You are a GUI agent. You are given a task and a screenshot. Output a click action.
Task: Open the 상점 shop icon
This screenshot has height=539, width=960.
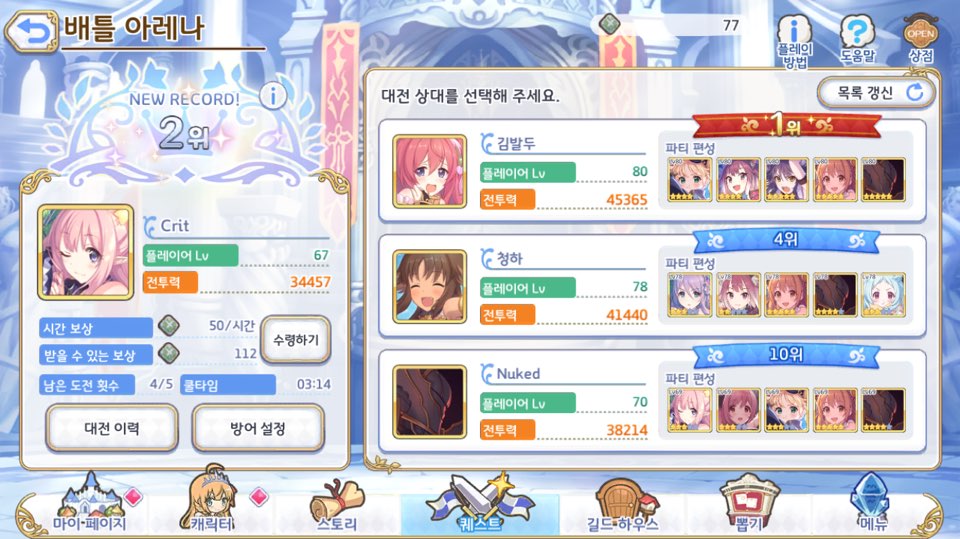[921, 39]
